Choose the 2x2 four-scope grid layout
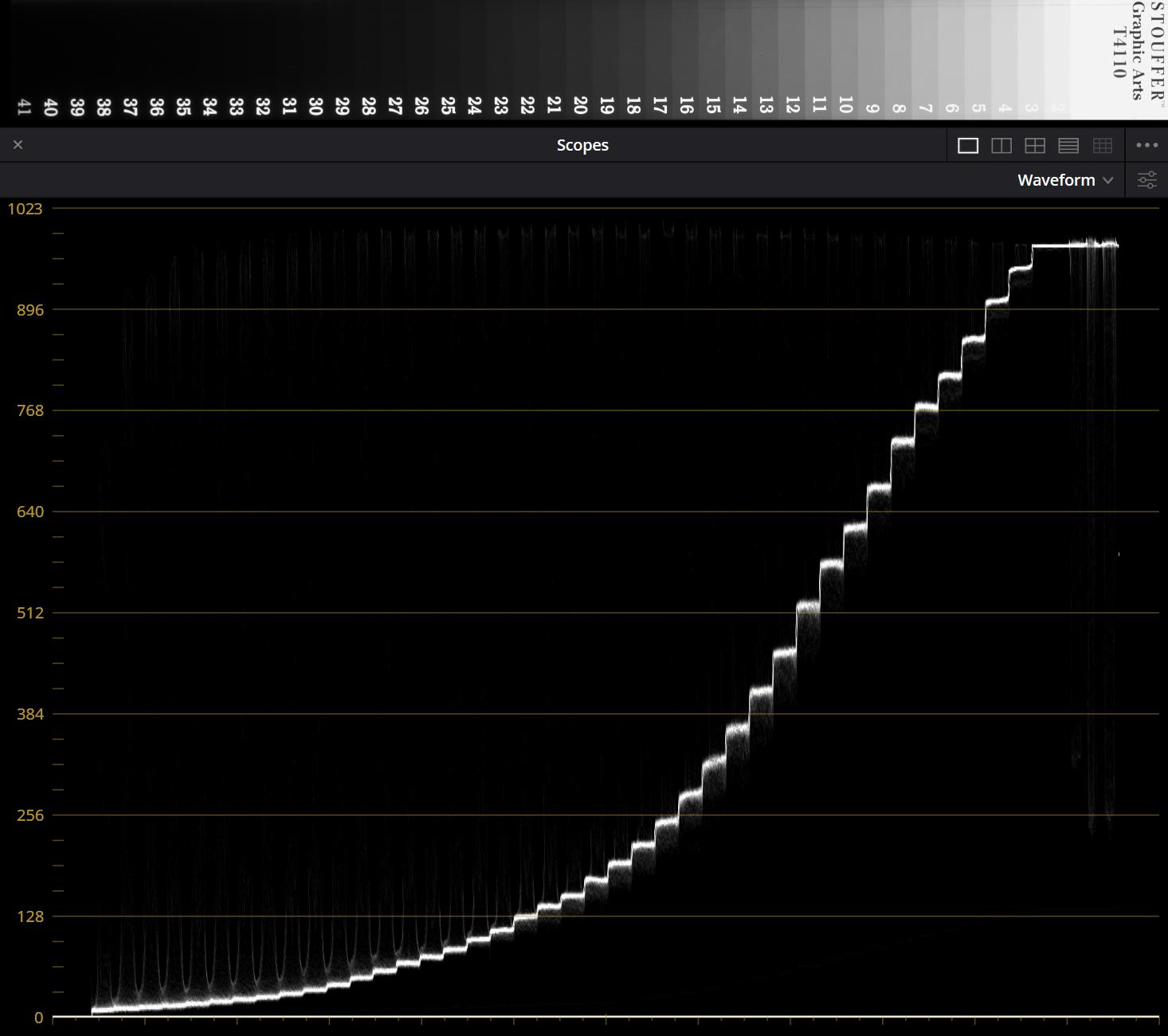The width and height of the screenshot is (1168, 1036). pyautogui.click(x=1035, y=145)
